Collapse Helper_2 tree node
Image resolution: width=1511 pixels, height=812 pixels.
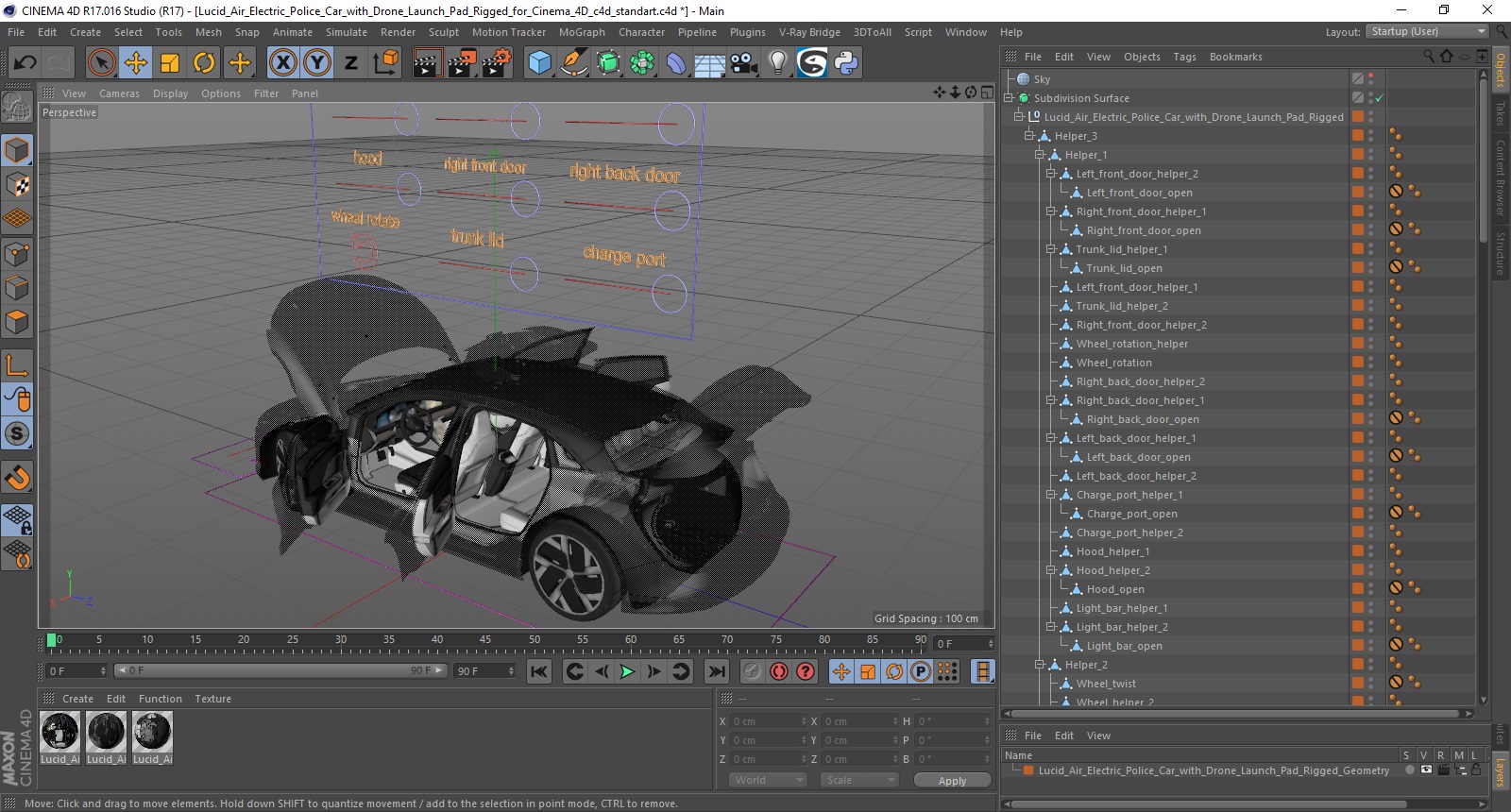[x=1040, y=665]
